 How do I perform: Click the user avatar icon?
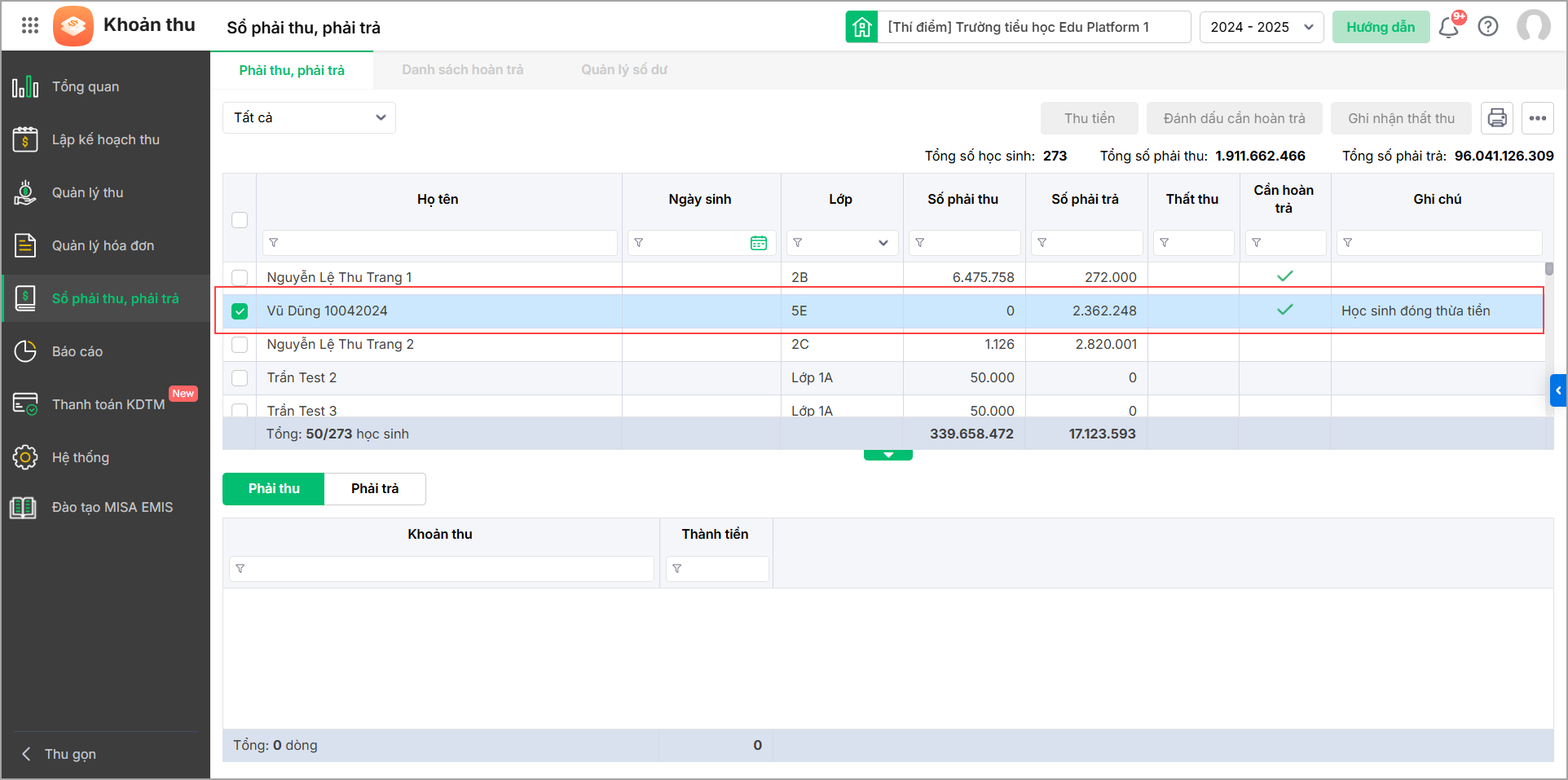[x=1533, y=26]
